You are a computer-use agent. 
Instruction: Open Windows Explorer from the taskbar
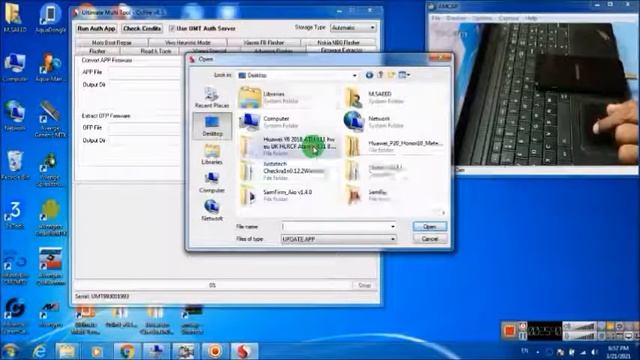pyautogui.click(x=67, y=351)
